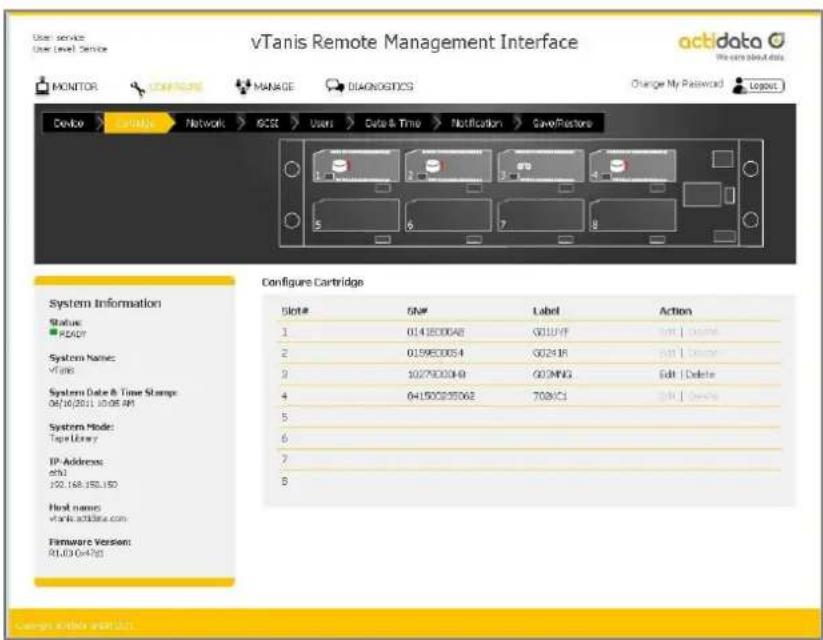The image size is (823, 640).
Task: Select cartridge slot 2 disk icon
Action: [x=433, y=166]
